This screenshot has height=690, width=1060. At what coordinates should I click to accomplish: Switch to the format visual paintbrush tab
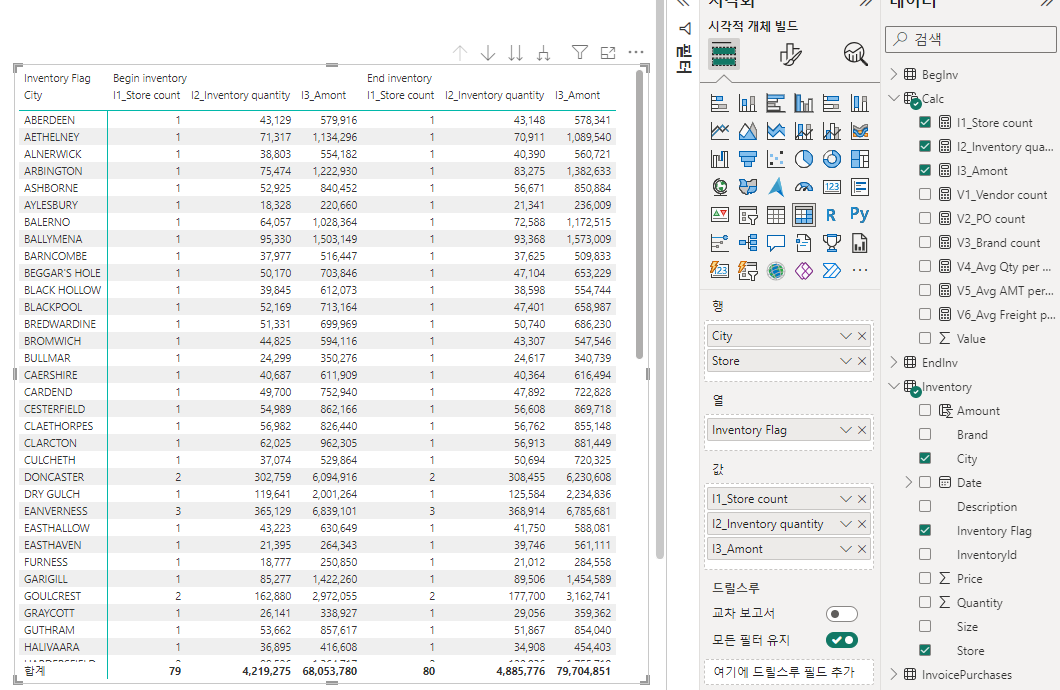click(x=790, y=54)
